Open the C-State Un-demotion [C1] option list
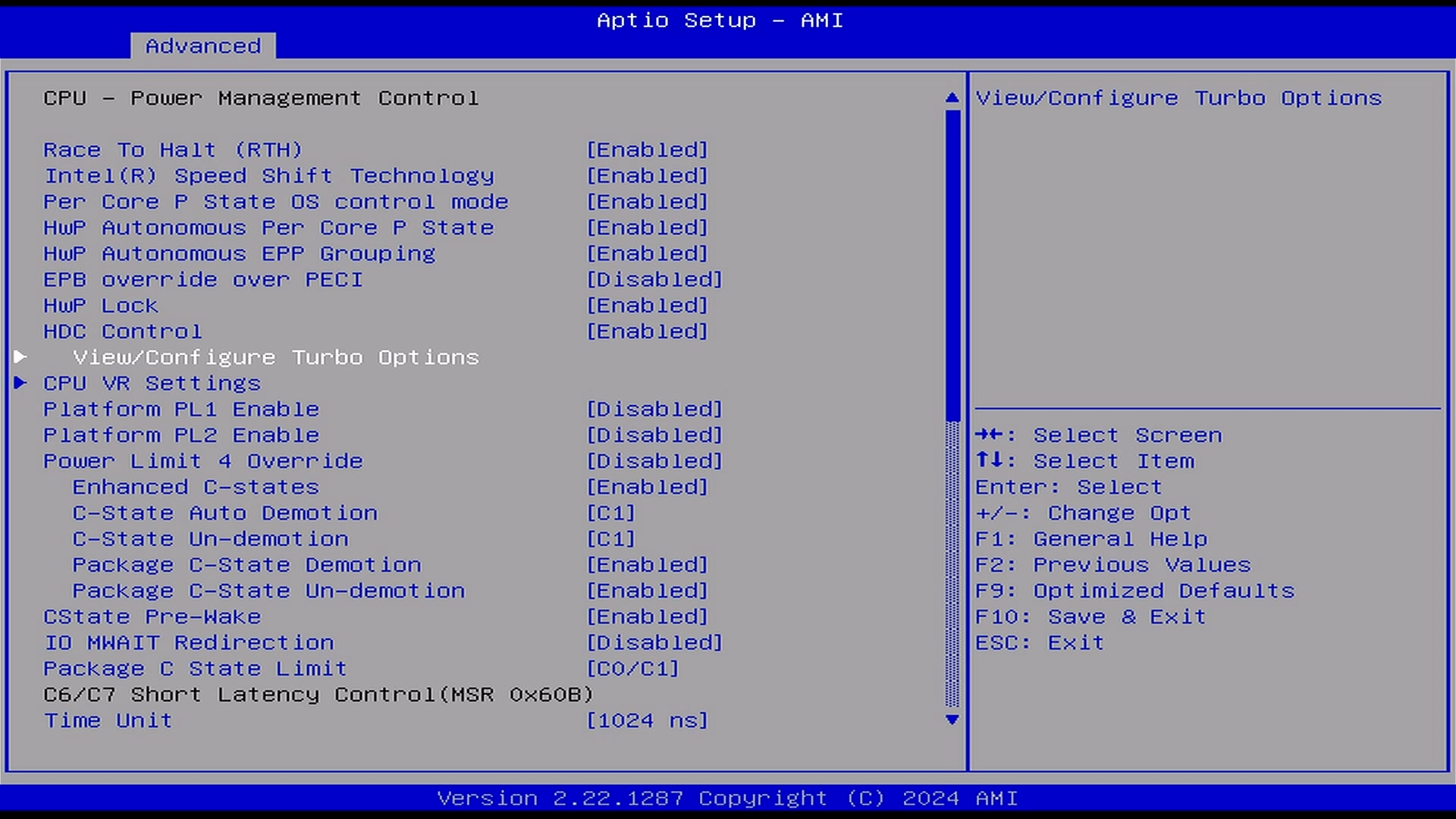Screen dimensions: 1456x819 click(x=610, y=539)
